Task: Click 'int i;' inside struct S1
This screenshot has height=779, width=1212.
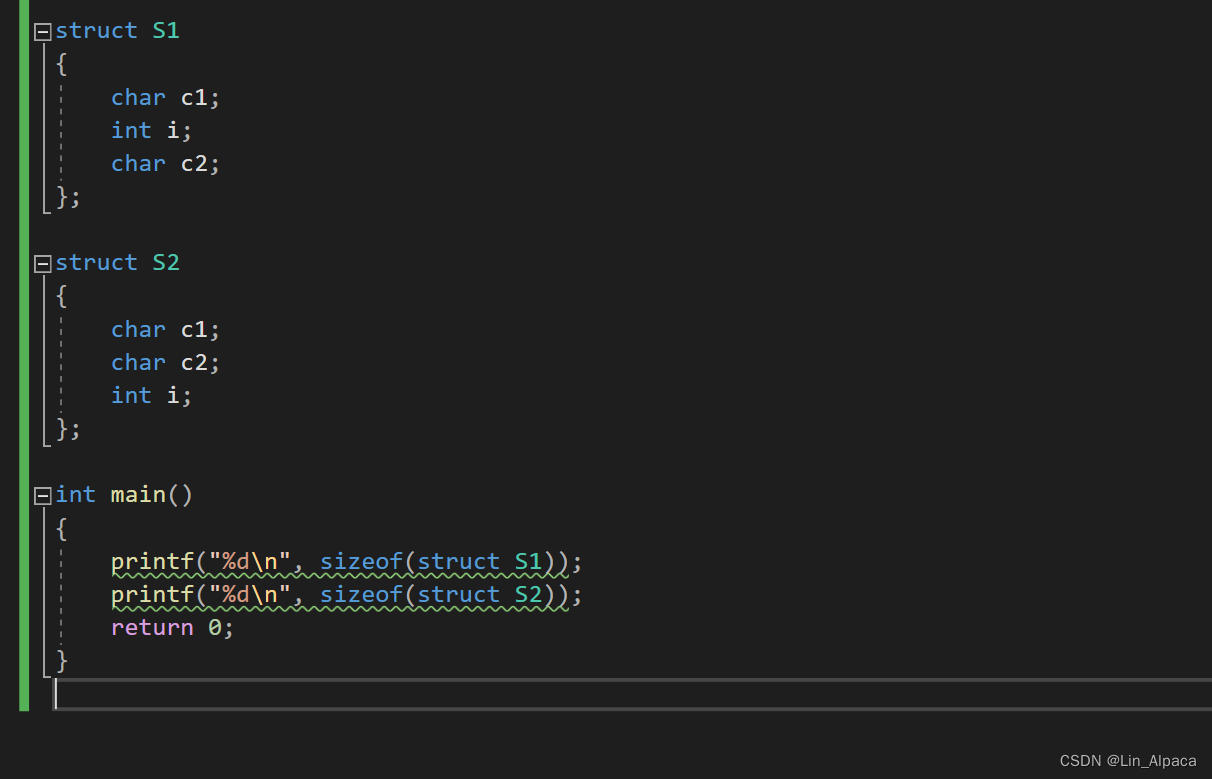Action: tap(151, 131)
